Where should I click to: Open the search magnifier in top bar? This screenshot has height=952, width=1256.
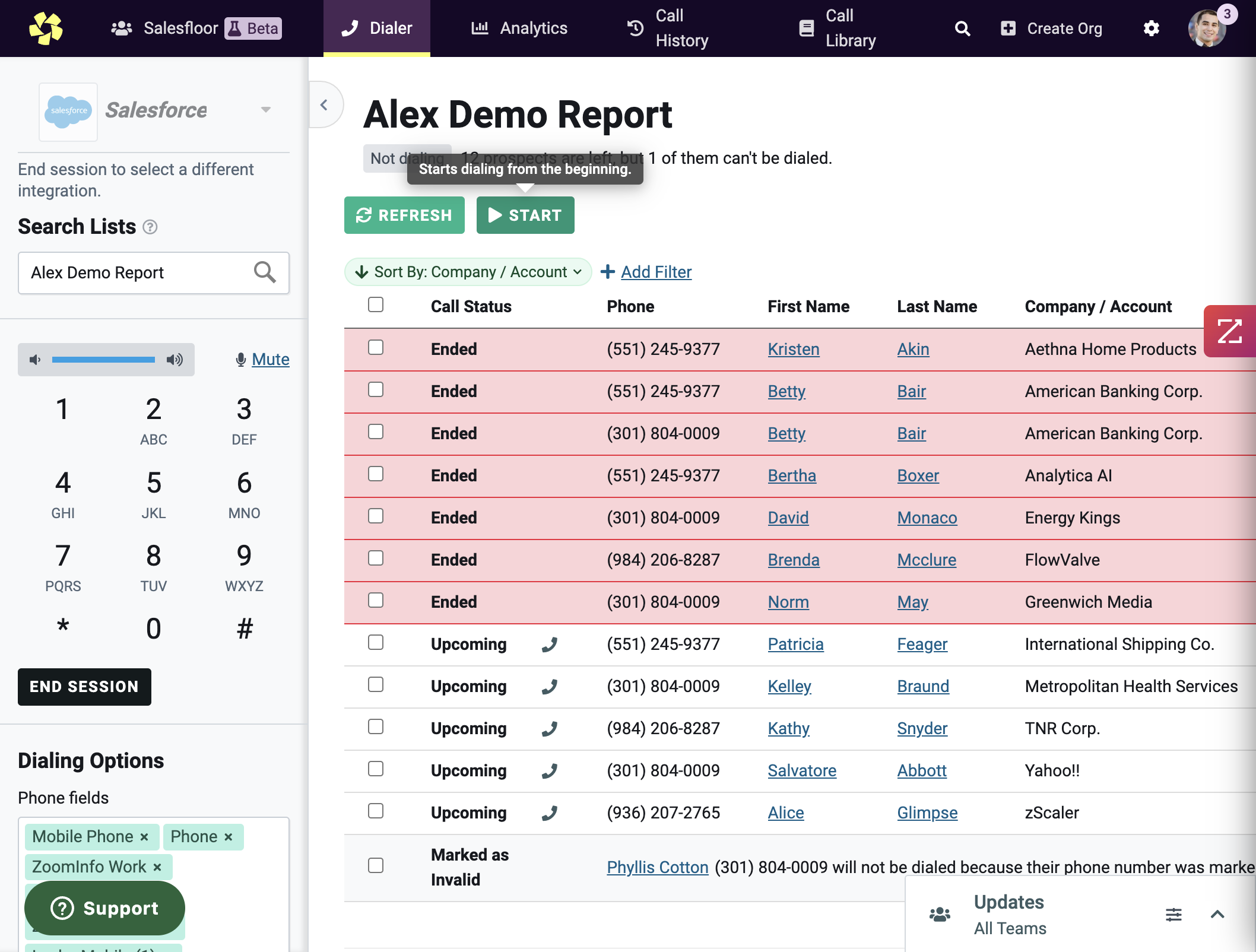click(962, 28)
